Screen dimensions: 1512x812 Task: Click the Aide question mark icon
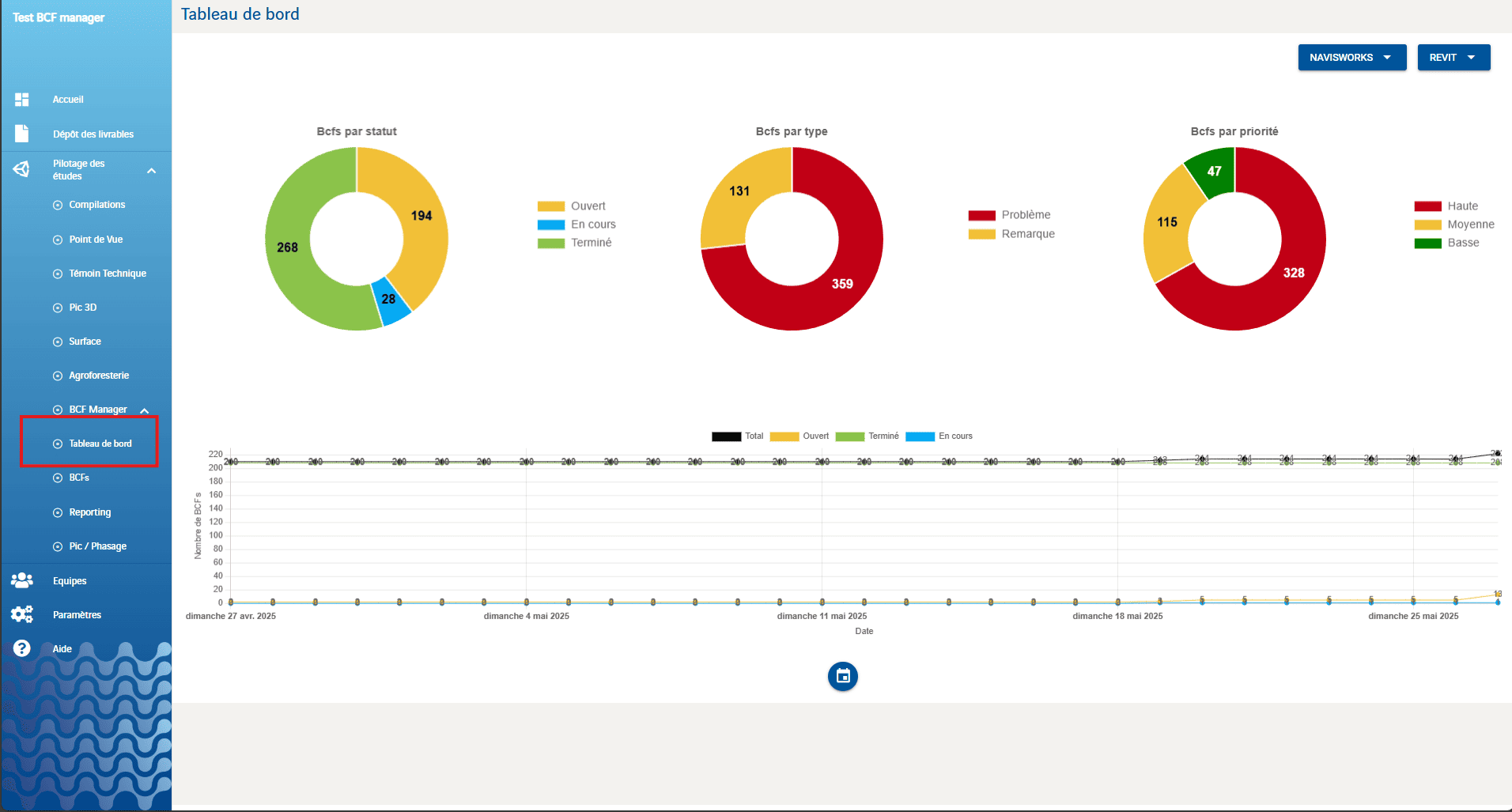[x=22, y=648]
